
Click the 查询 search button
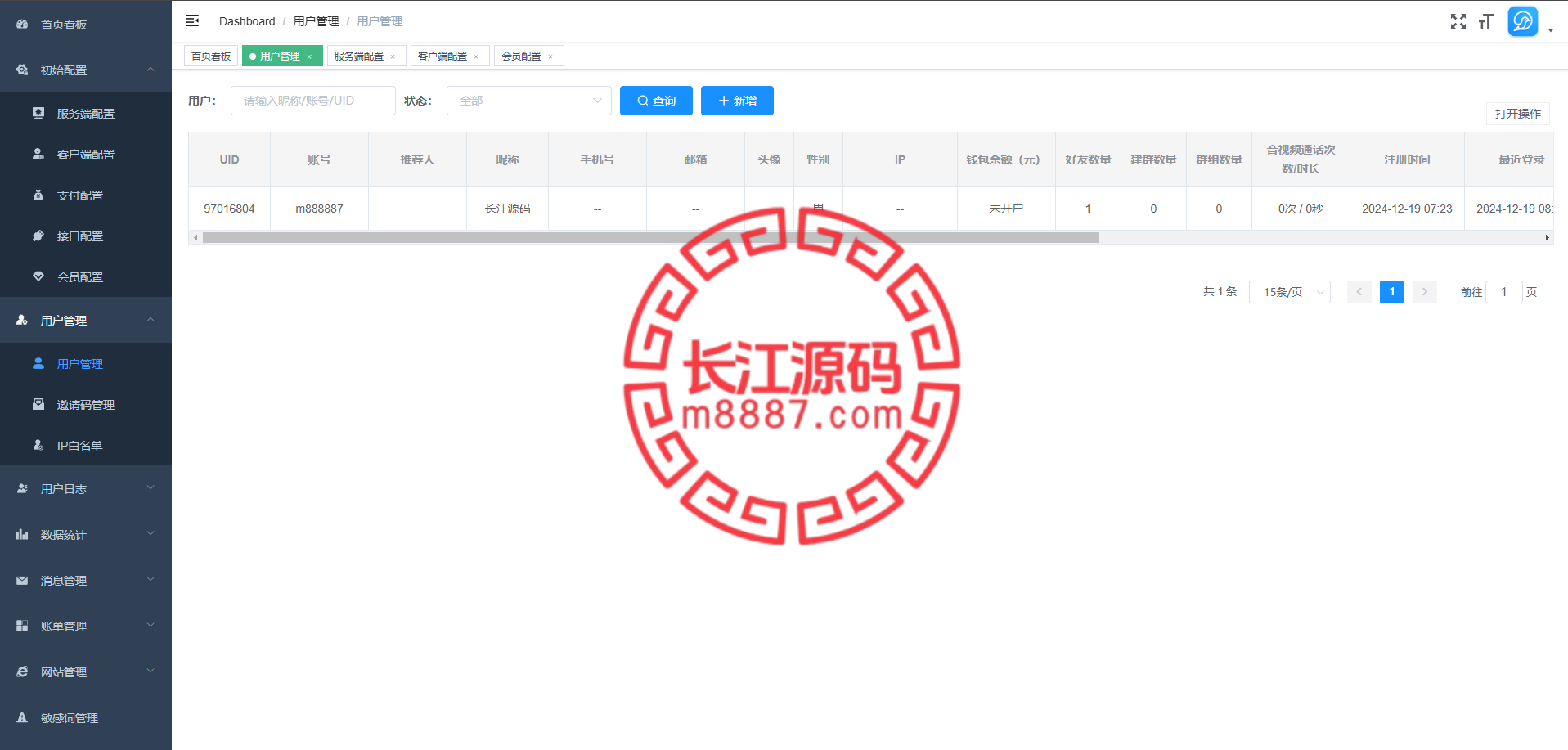pos(656,101)
